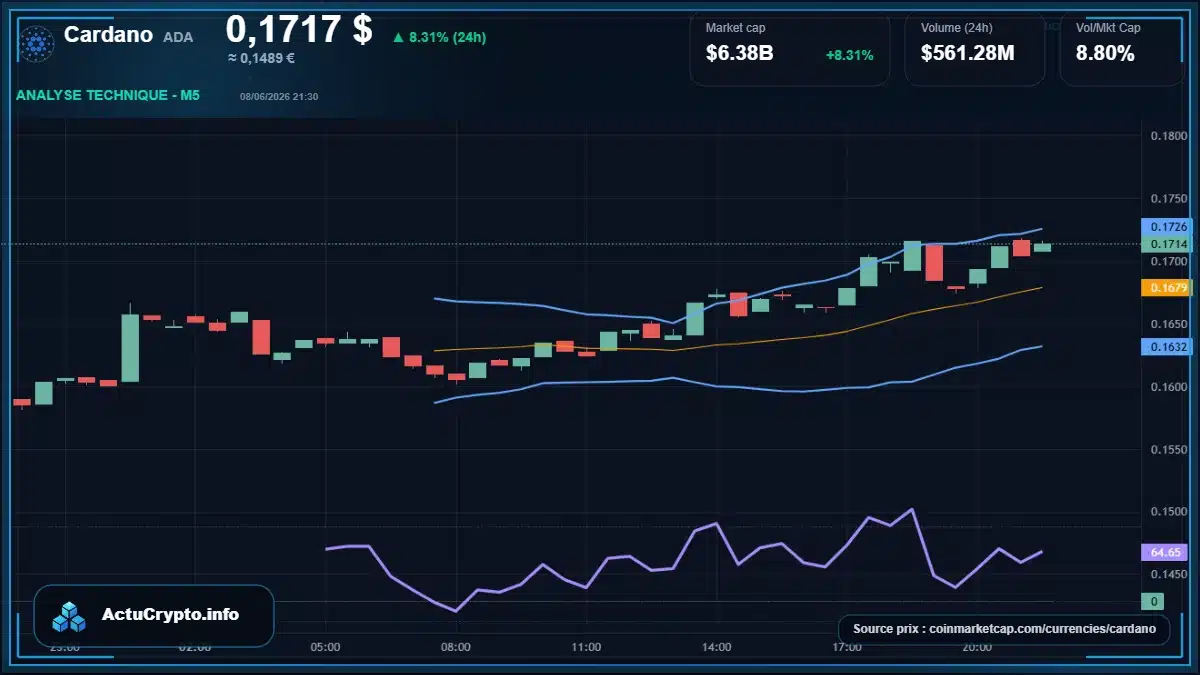Click the ≈ 0,1489 € euro price
1200x675 pixels.
[x=261, y=58]
